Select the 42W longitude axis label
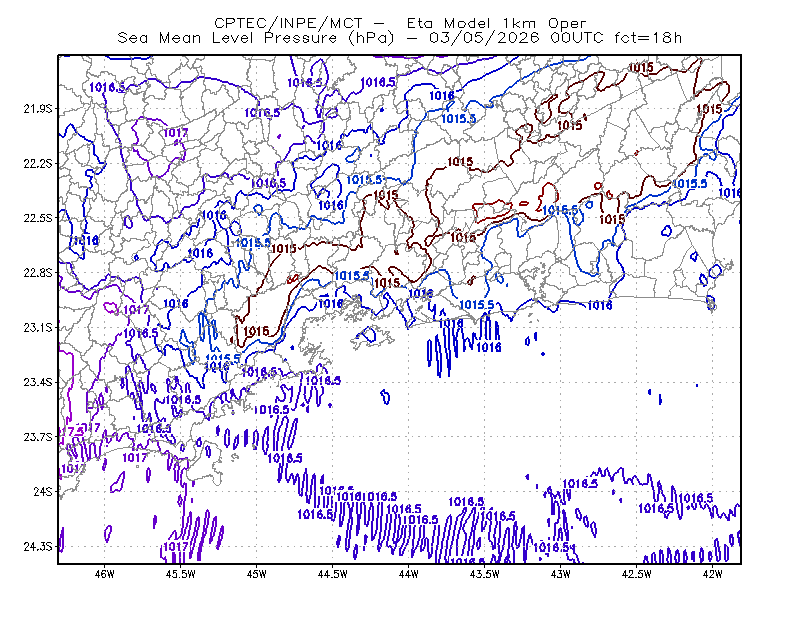 tap(712, 574)
